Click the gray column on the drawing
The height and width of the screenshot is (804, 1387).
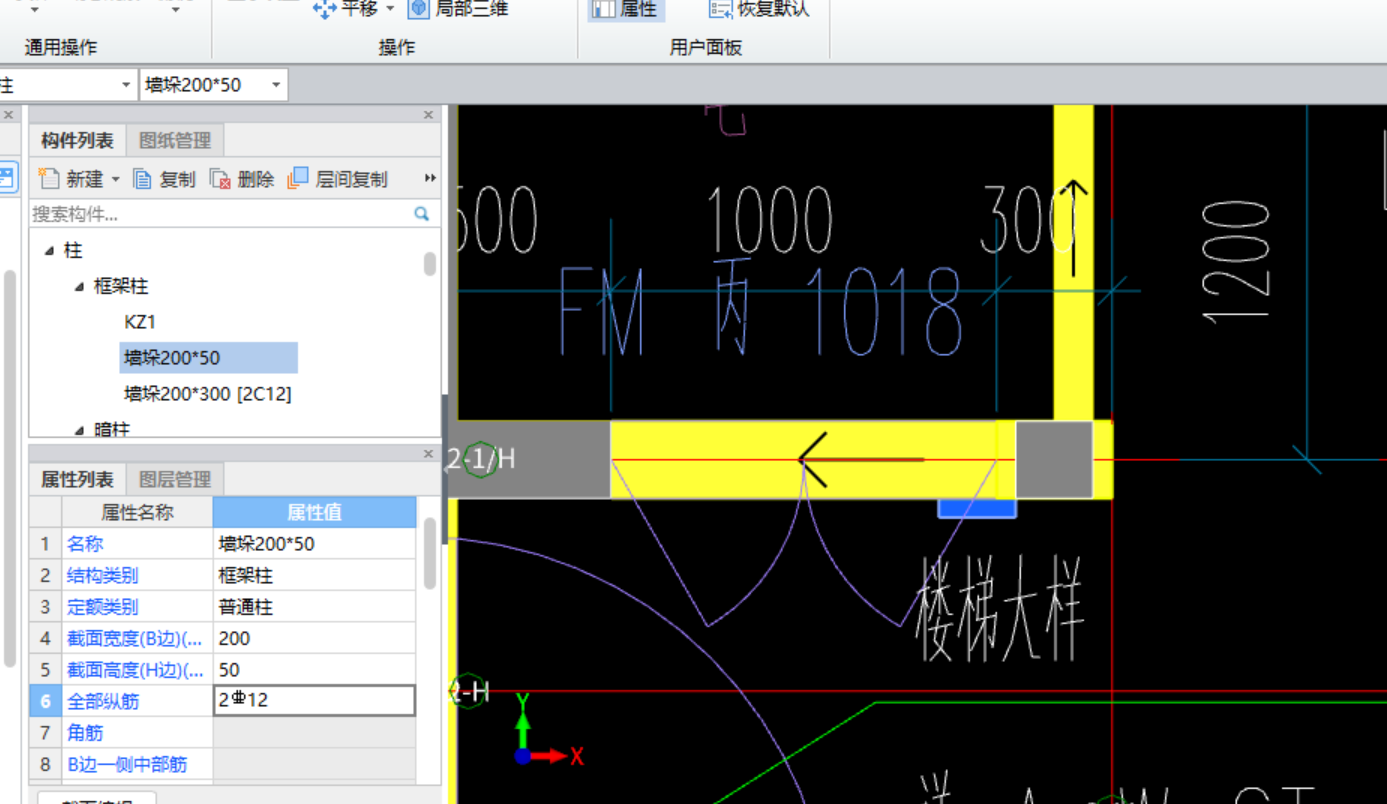pyautogui.click(x=1054, y=460)
